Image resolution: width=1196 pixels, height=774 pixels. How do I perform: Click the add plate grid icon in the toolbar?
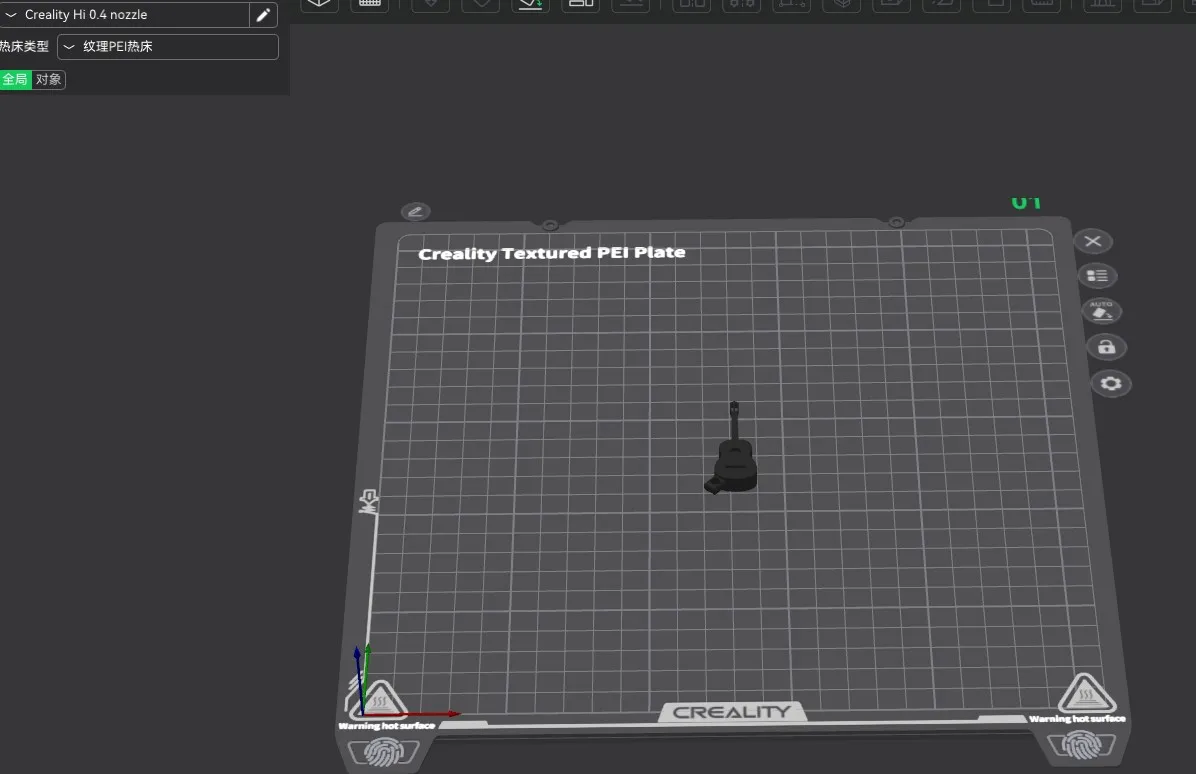[x=370, y=5]
